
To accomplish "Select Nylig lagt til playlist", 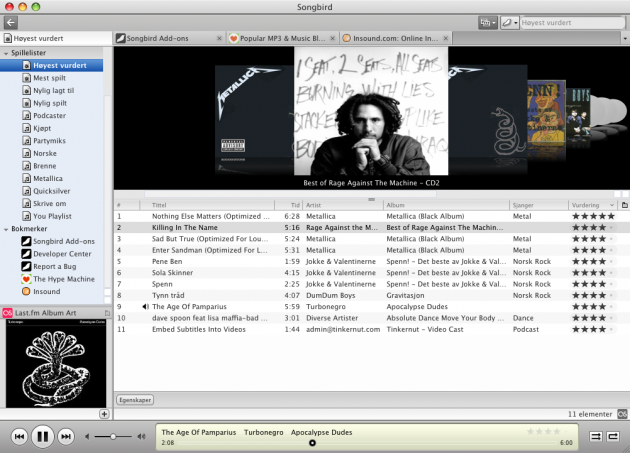I will [53, 90].
